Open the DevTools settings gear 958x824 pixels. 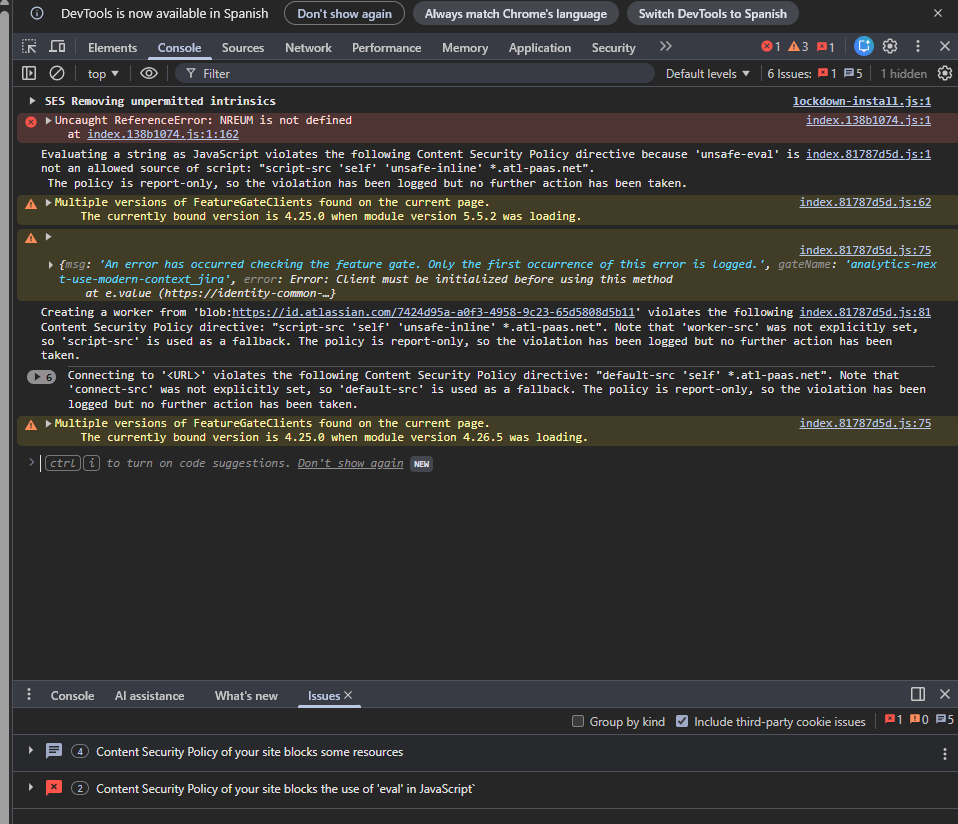point(890,46)
